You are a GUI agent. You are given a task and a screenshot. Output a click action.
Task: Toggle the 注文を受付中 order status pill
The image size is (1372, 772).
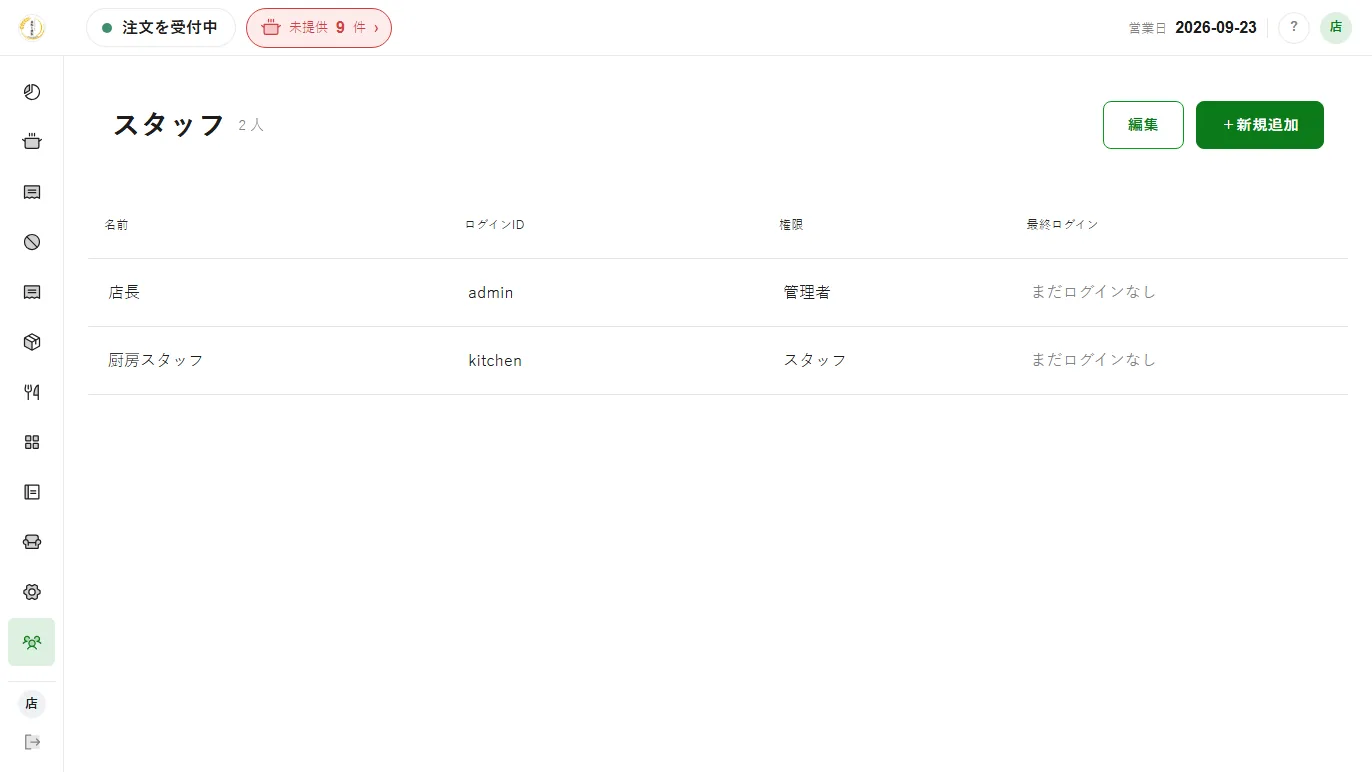coord(161,28)
